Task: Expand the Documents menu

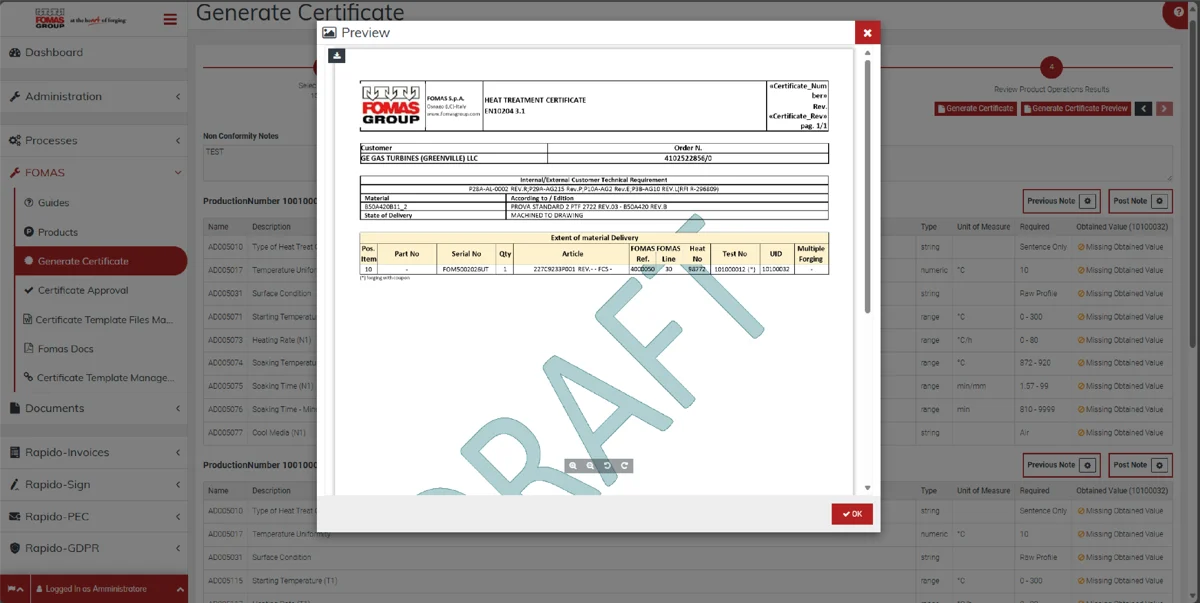Action: [x=94, y=408]
